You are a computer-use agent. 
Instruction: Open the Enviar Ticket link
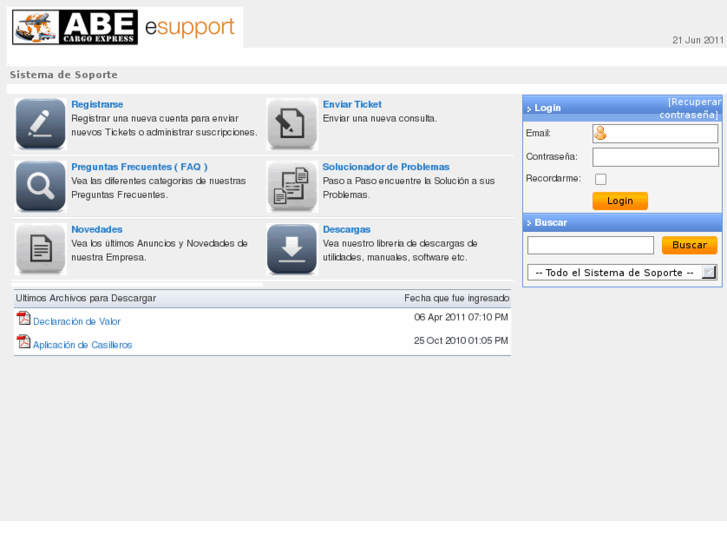click(352, 104)
